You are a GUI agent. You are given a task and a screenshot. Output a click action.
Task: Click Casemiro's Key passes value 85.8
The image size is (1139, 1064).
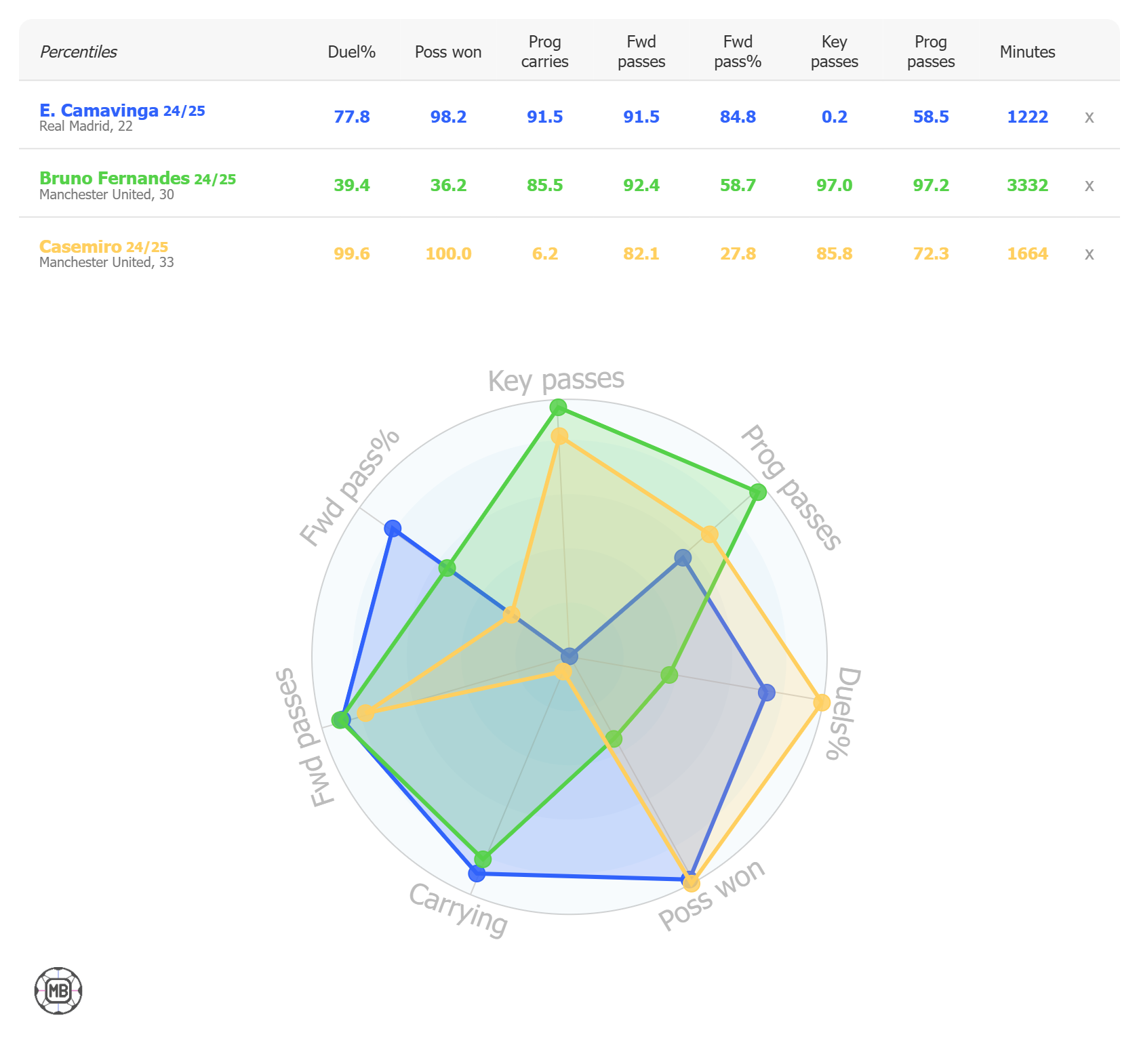point(835,254)
